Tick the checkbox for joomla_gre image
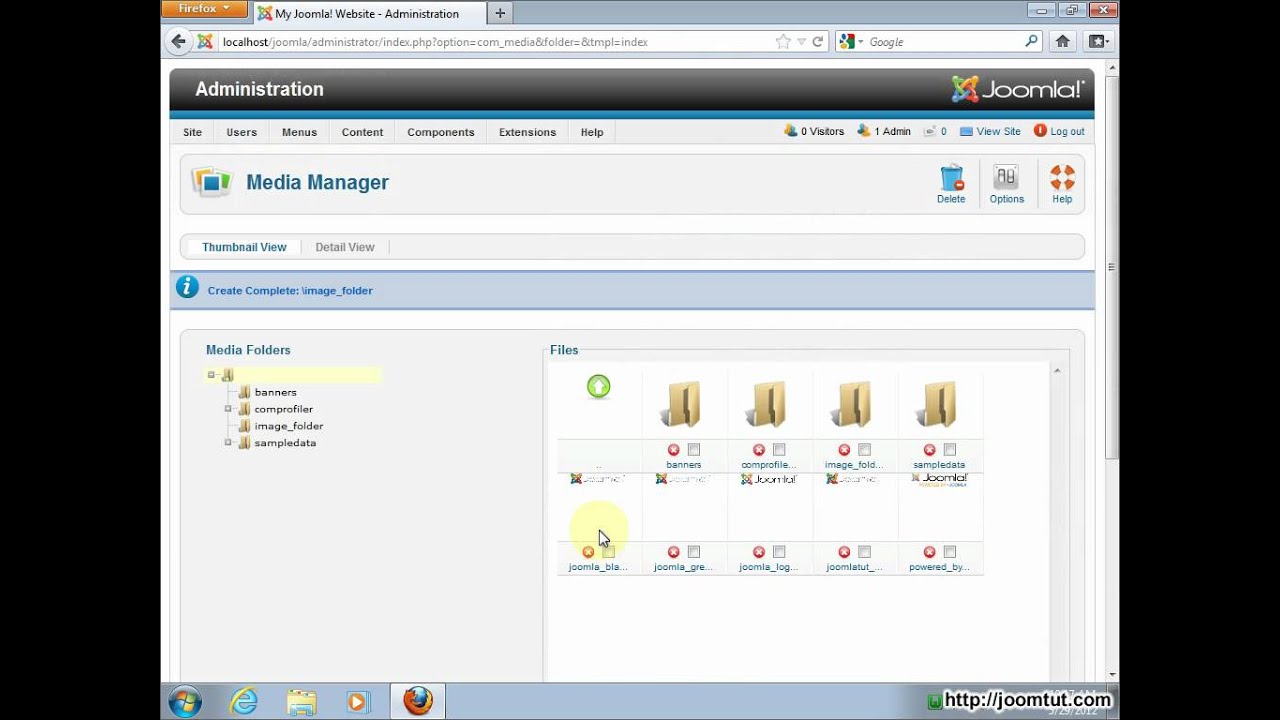Screen dimensions: 1280x720 click(x=693, y=551)
